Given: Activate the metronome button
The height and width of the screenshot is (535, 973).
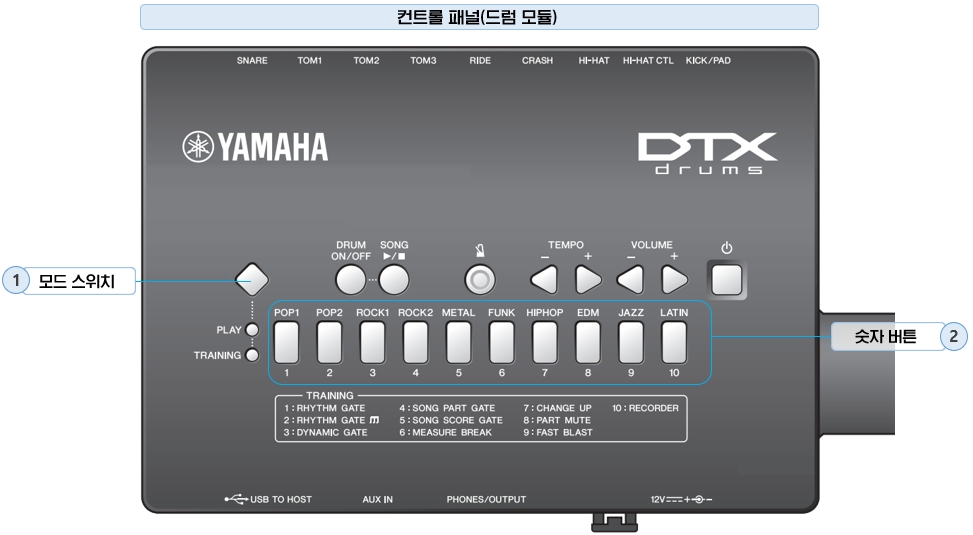Looking at the screenshot, I should (x=480, y=281).
